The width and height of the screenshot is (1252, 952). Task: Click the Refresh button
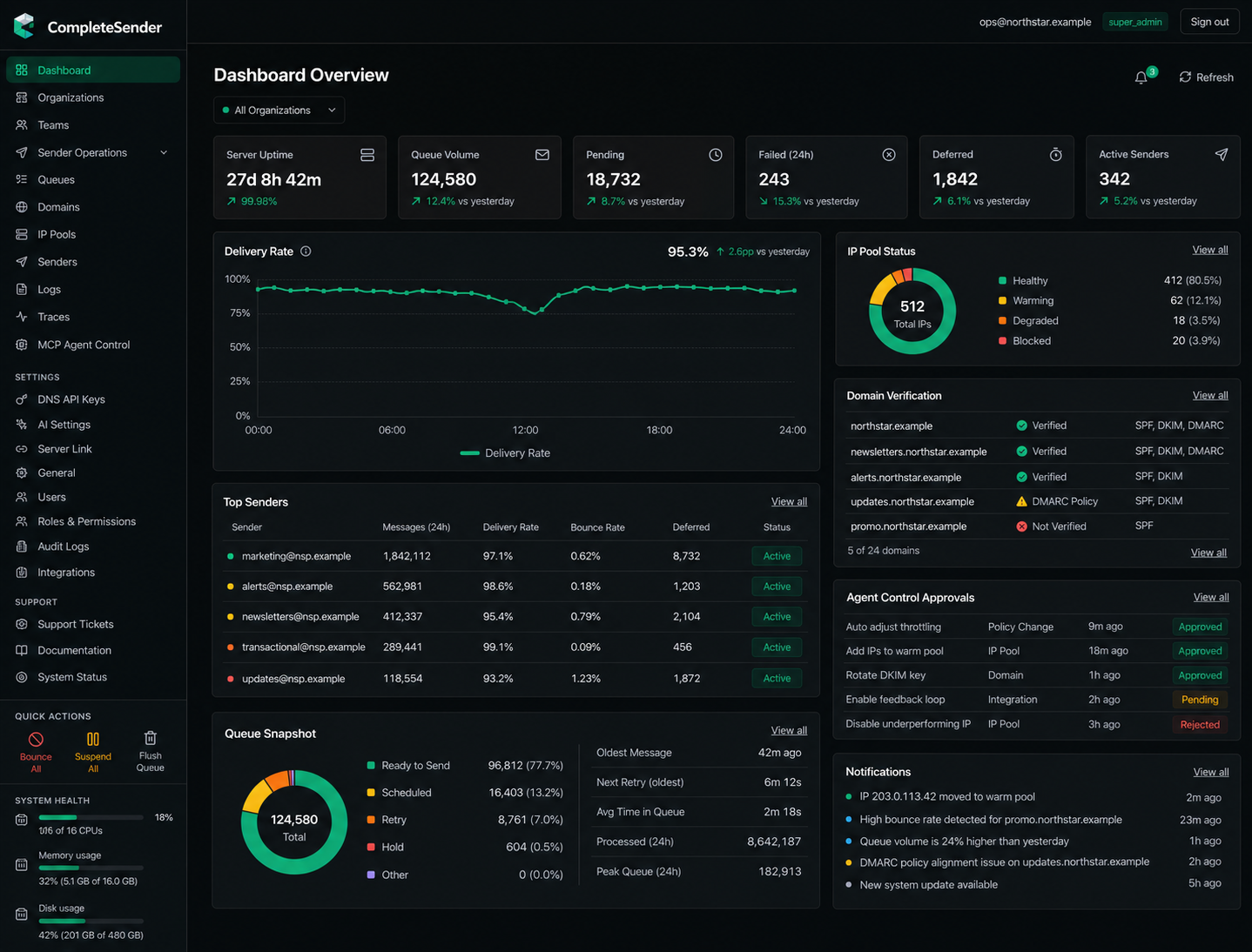coord(1206,77)
